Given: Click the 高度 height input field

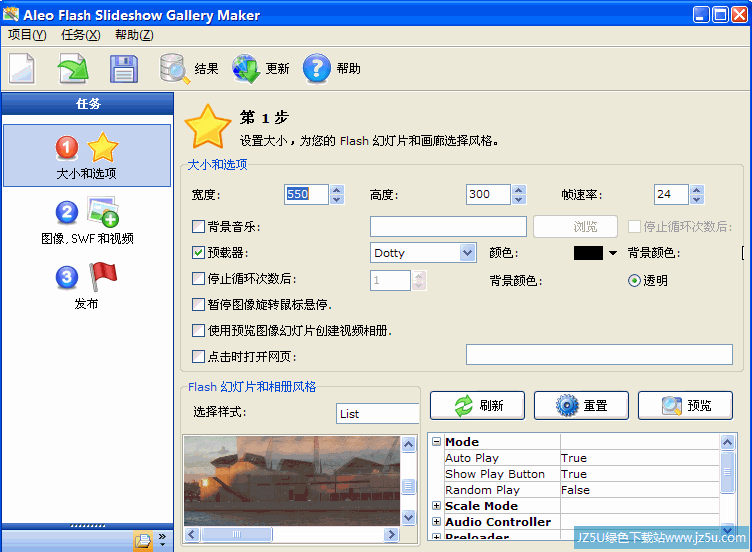Looking at the screenshot, I should click(x=488, y=194).
